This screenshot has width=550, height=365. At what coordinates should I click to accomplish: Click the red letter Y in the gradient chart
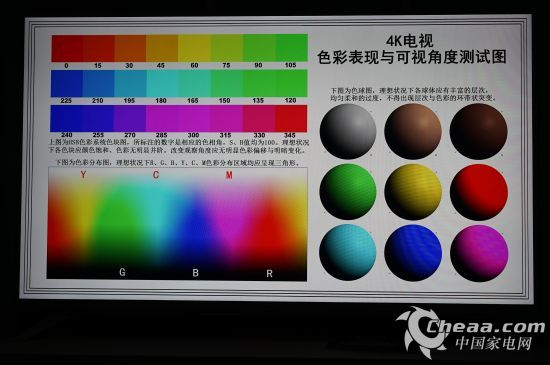click(x=83, y=174)
